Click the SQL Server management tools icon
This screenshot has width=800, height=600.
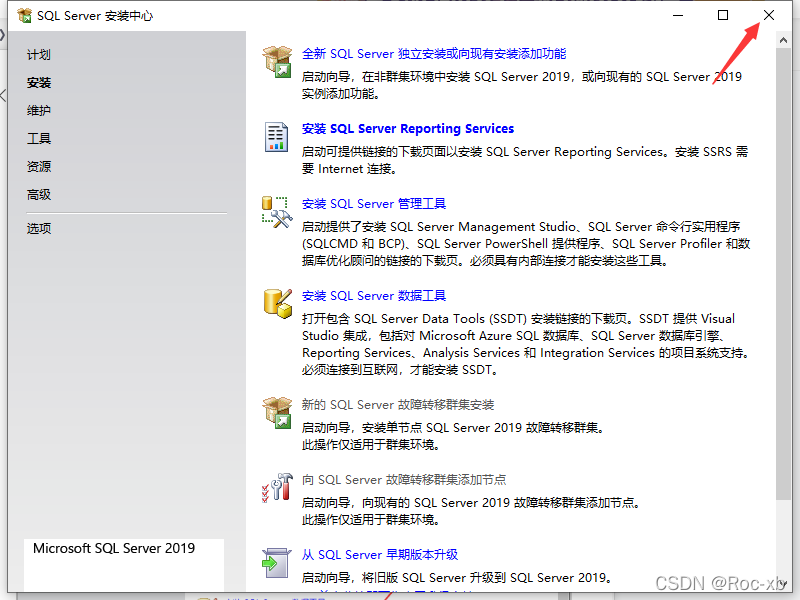pyautogui.click(x=276, y=212)
